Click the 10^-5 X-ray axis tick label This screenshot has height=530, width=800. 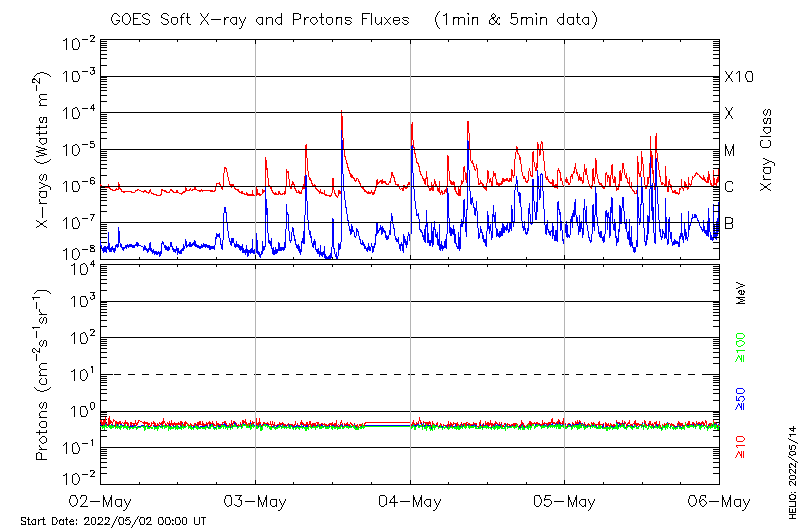click(x=79, y=149)
